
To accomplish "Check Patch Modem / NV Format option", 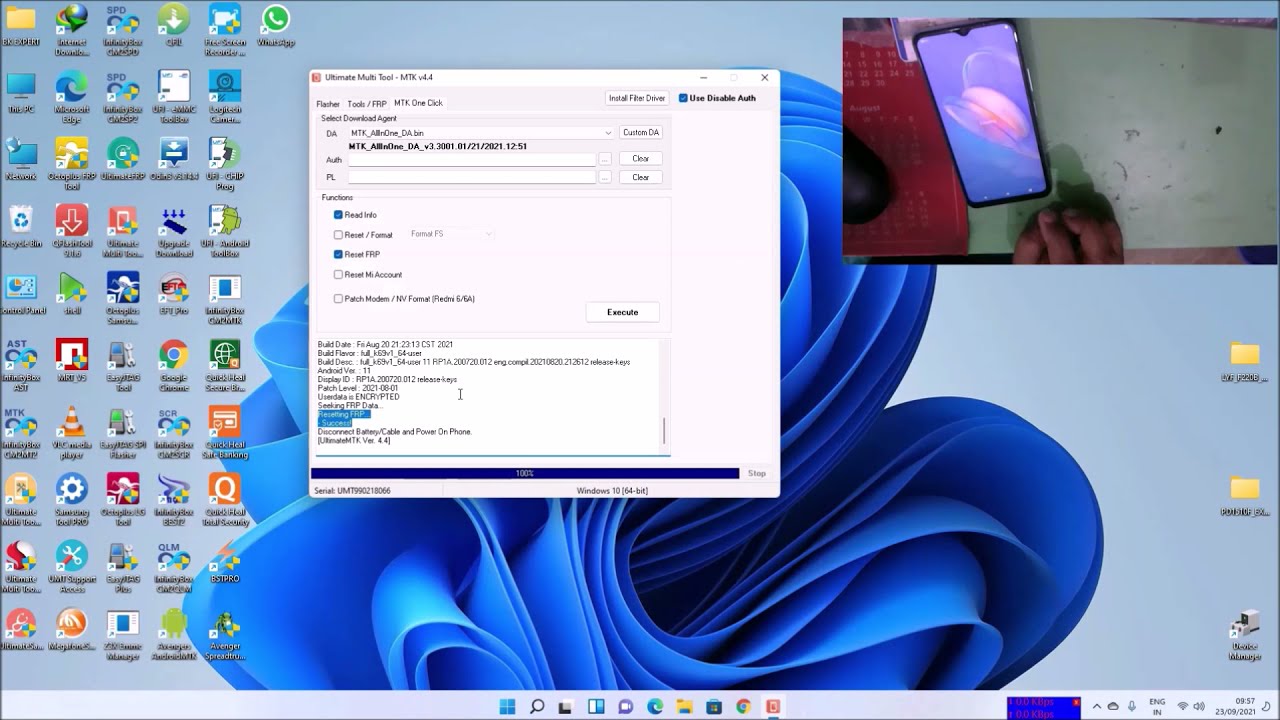I will (x=338, y=299).
